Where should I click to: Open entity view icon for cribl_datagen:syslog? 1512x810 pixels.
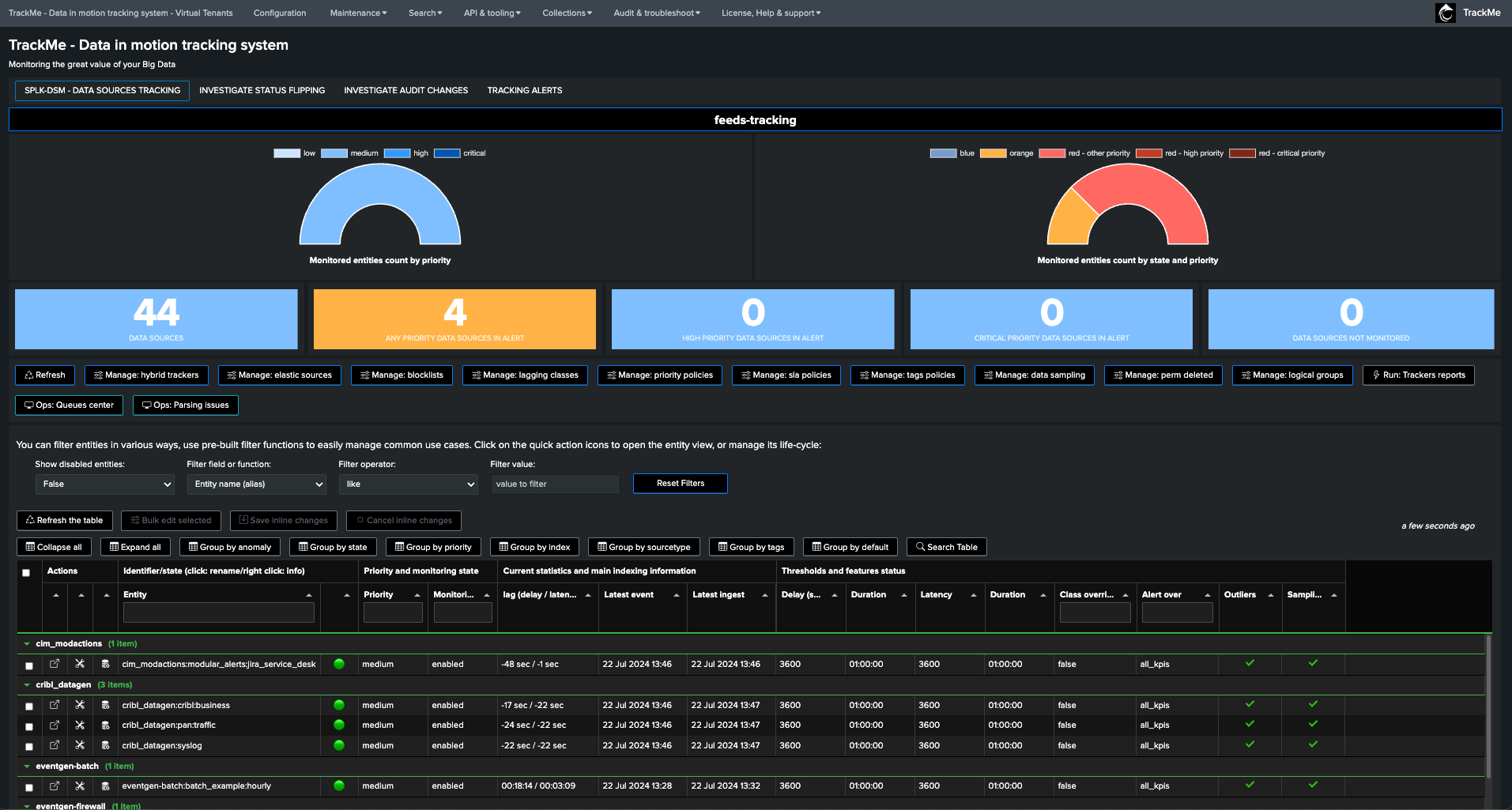[x=55, y=745]
